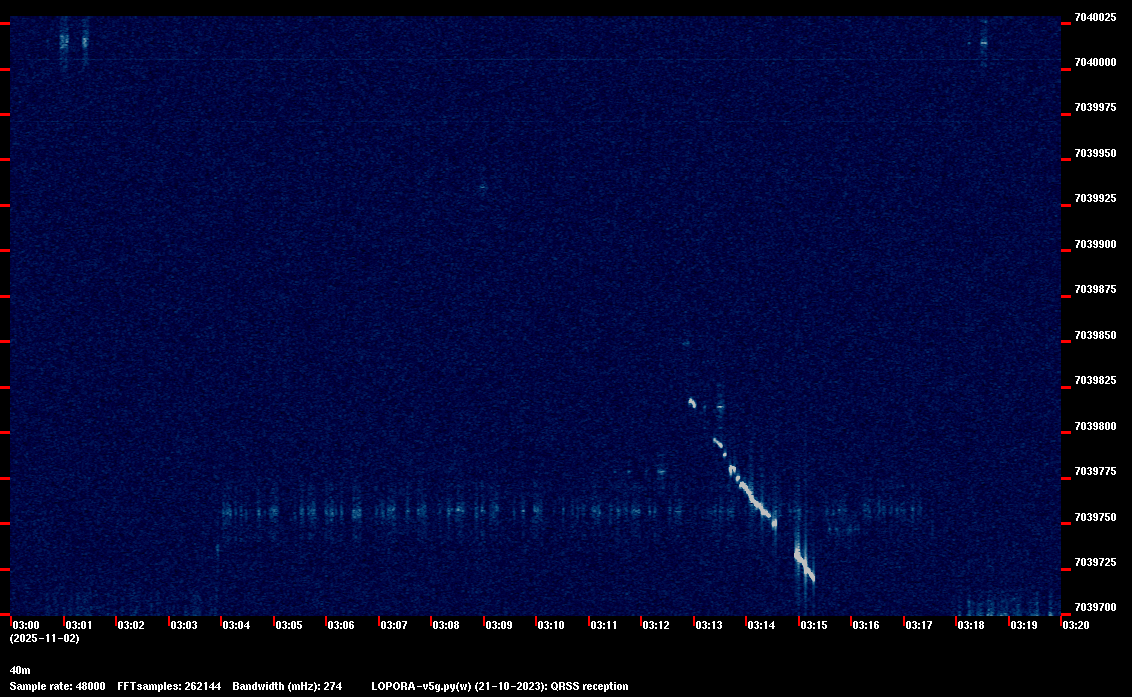Click the 03:13 time axis label
Image resolution: width=1132 pixels, height=697 pixels.
pyautogui.click(x=709, y=625)
